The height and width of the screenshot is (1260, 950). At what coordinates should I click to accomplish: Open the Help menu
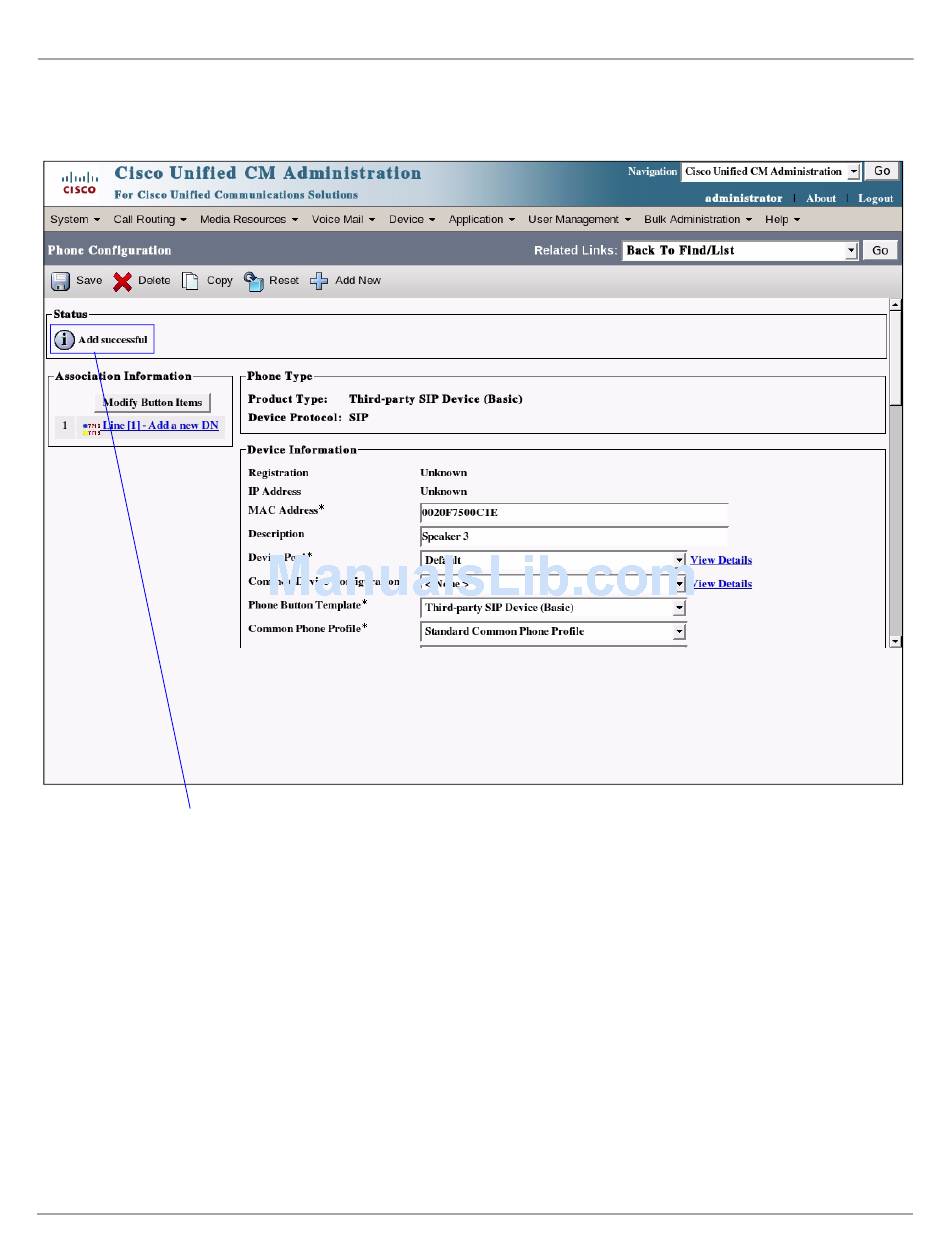pyautogui.click(x=782, y=220)
